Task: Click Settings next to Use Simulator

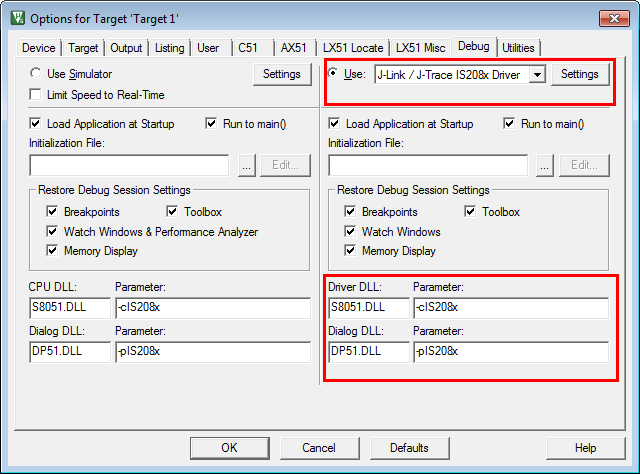Action: (x=281, y=74)
